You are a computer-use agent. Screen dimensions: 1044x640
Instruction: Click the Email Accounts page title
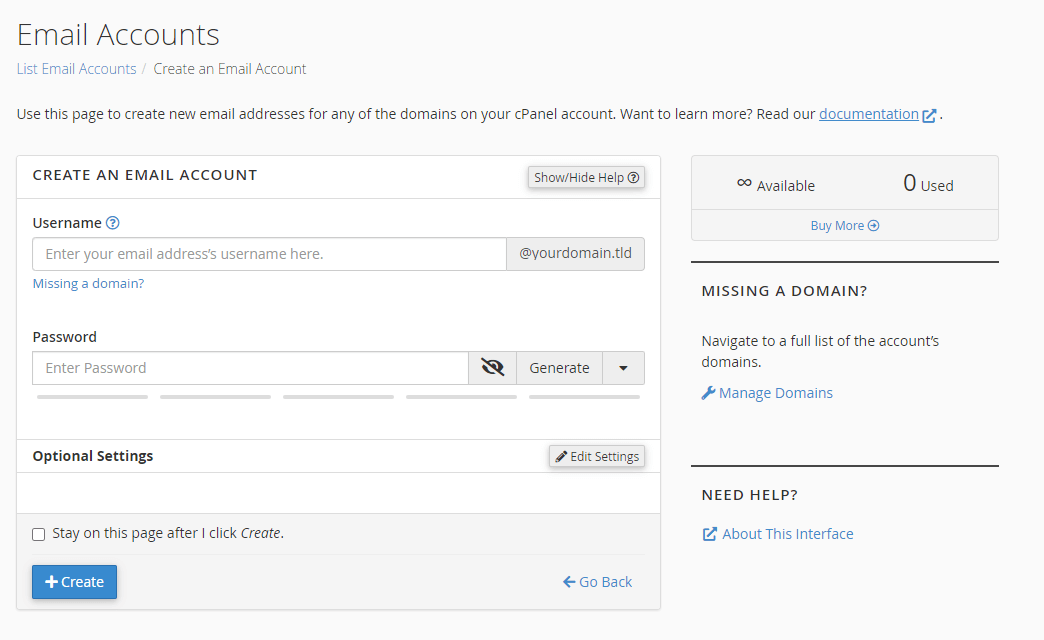click(118, 35)
